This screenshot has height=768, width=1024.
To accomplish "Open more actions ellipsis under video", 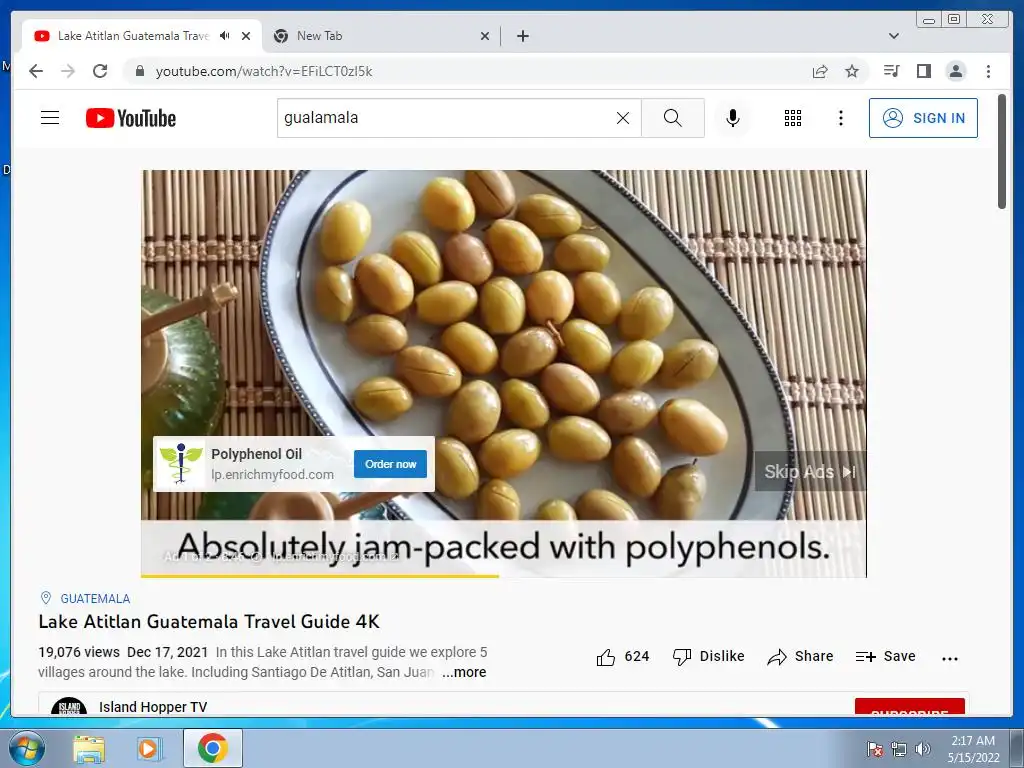I will pyautogui.click(x=950, y=658).
